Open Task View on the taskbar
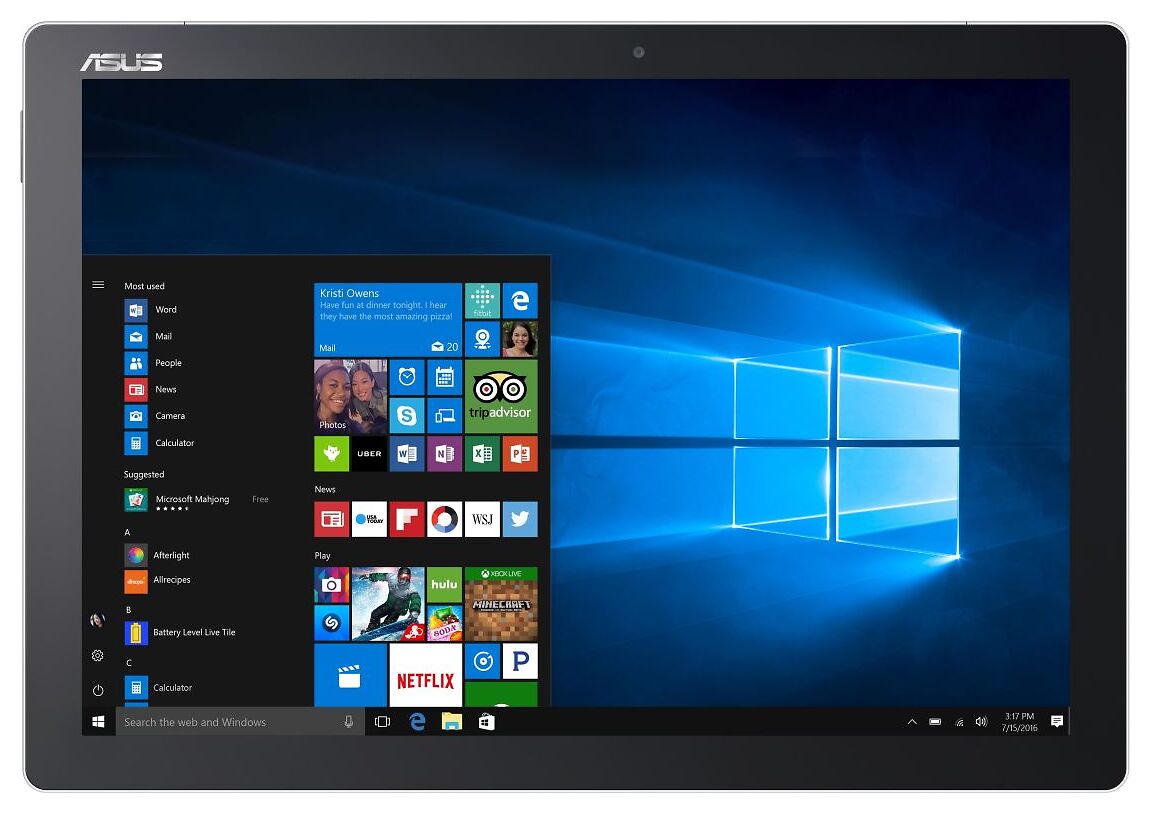1150x813 pixels. [x=382, y=722]
